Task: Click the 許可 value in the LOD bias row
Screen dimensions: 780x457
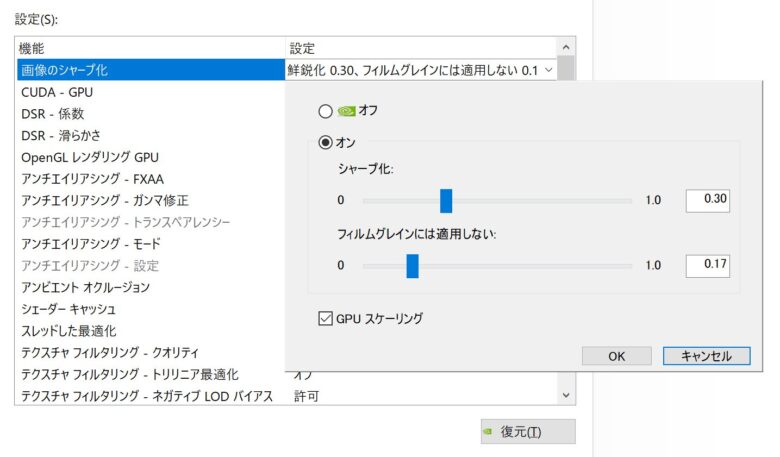Action: pyautogui.click(x=306, y=396)
